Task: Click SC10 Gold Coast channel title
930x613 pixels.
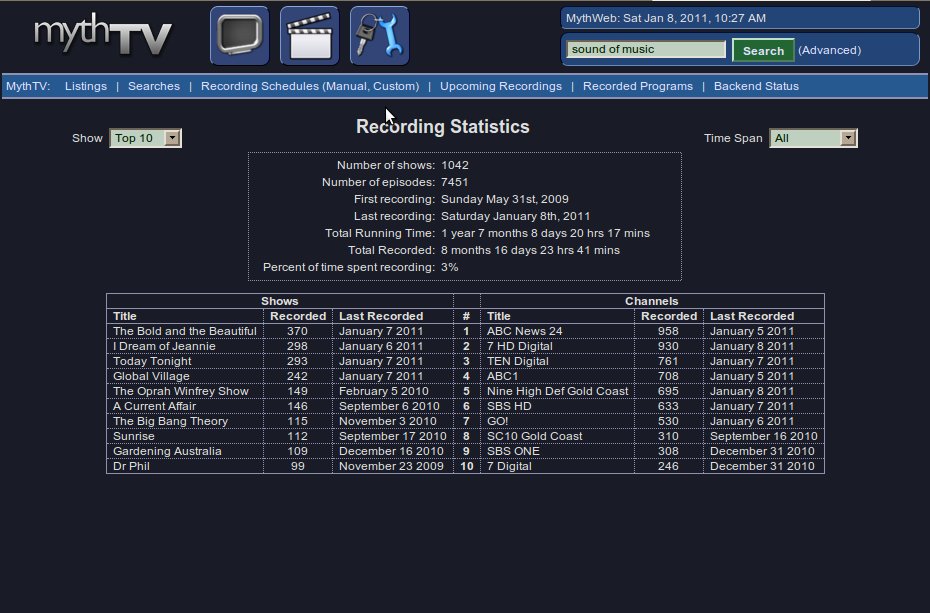Action: [534, 436]
